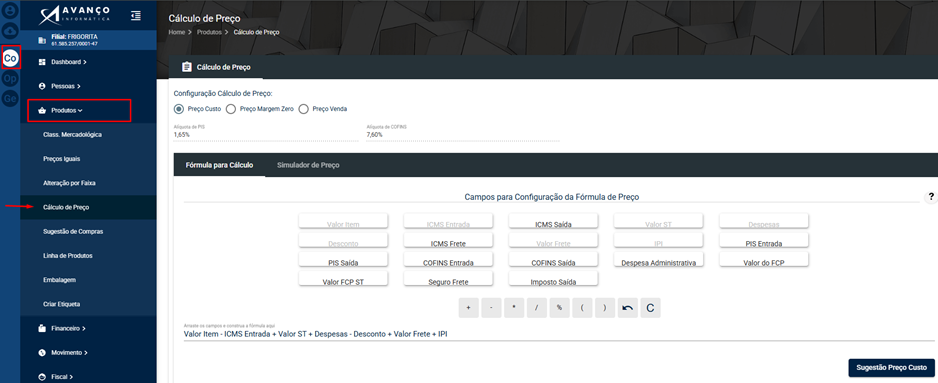The height and width of the screenshot is (383, 938).
Task: Undo the last formula entry with the arrow icon
Action: pos(627,308)
